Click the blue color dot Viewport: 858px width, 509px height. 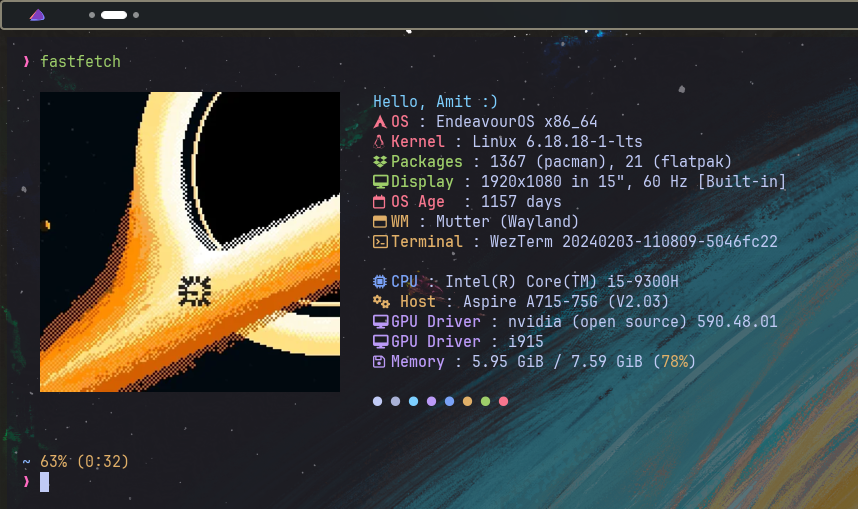tap(450, 401)
